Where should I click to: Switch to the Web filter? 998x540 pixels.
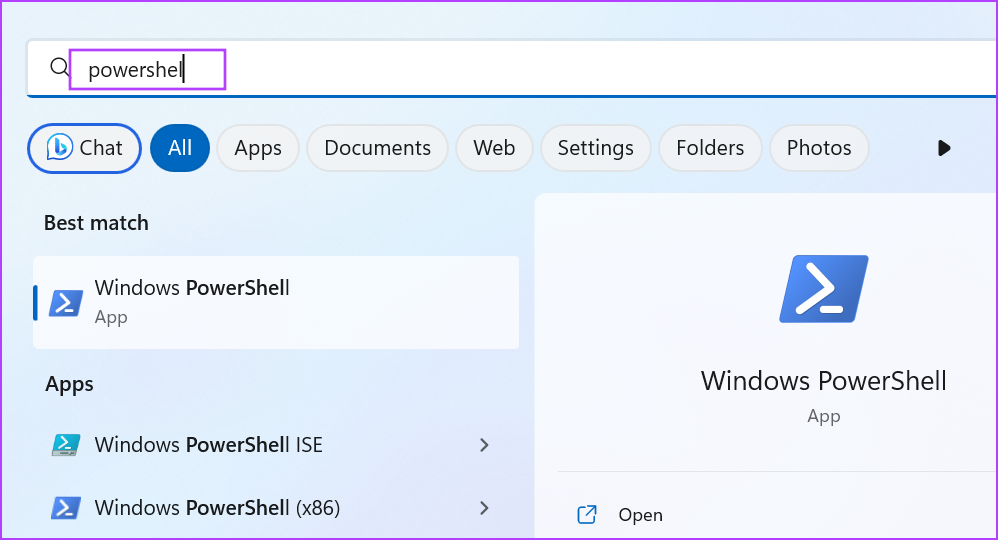[x=494, y=148]
